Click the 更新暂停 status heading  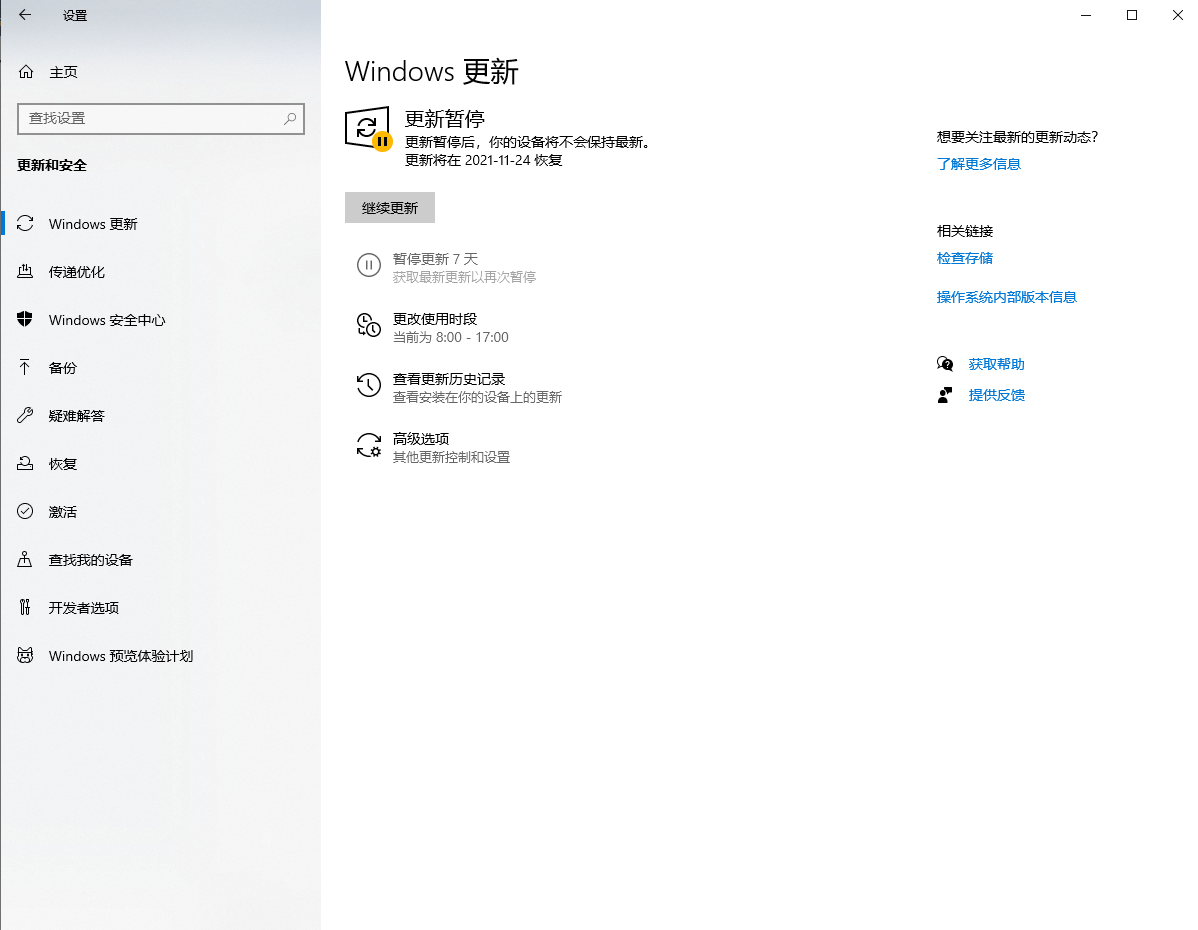[445, 119]
